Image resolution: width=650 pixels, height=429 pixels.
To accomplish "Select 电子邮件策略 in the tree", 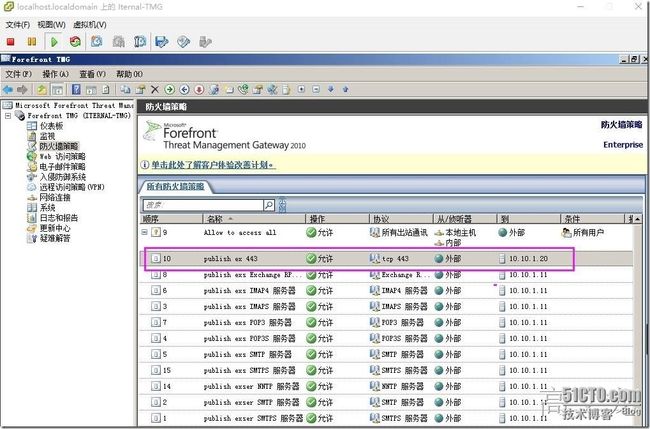I will click(63, 167).
